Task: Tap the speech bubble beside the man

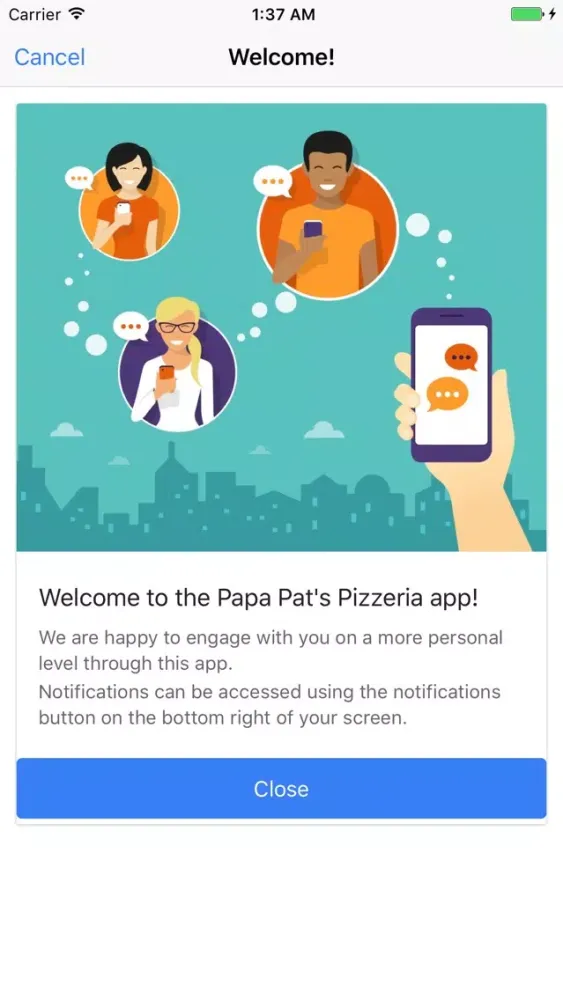Action: (273, 181)
